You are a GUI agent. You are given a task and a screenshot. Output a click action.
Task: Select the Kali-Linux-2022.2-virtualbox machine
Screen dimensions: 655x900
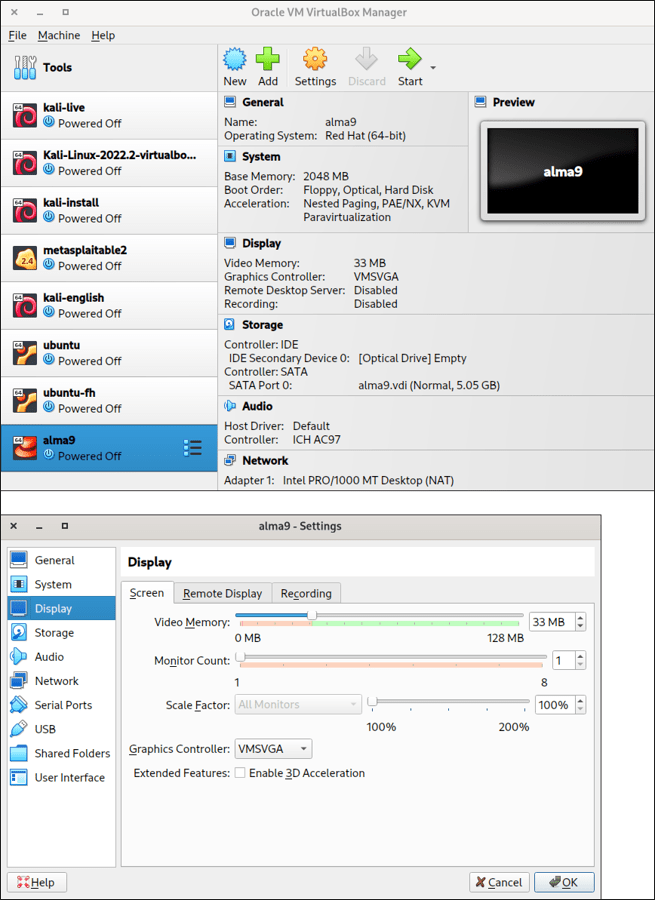pos(109,163)
